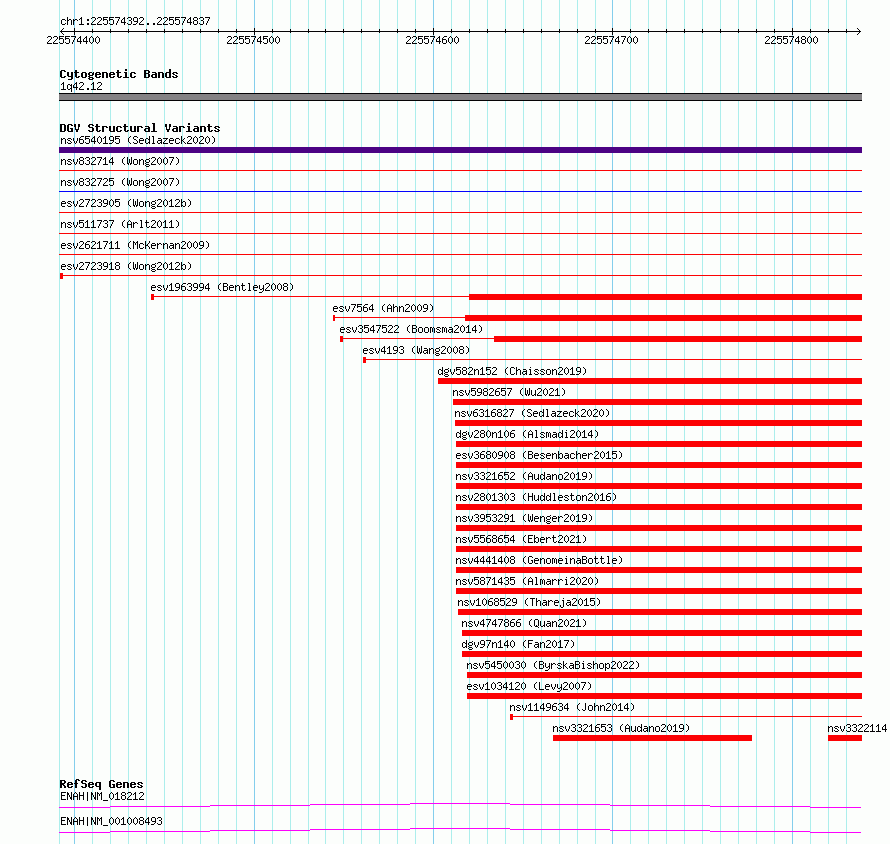Click the thick red bar of esv1963994
Screen dimensions: 890x844
pos(665,297)
